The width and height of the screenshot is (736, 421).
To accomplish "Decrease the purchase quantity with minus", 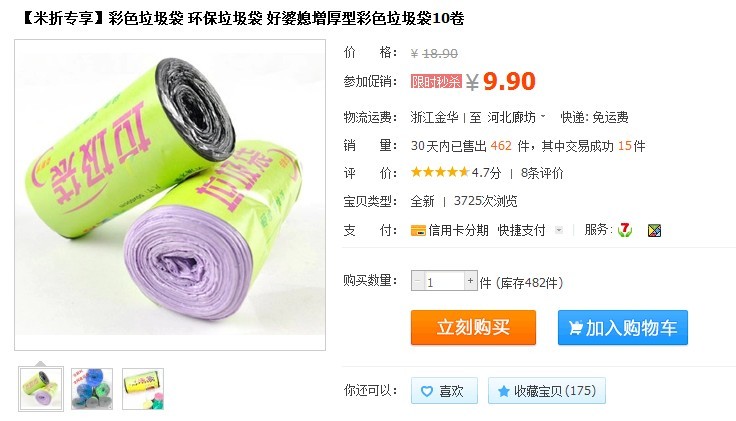I will 417,281.
